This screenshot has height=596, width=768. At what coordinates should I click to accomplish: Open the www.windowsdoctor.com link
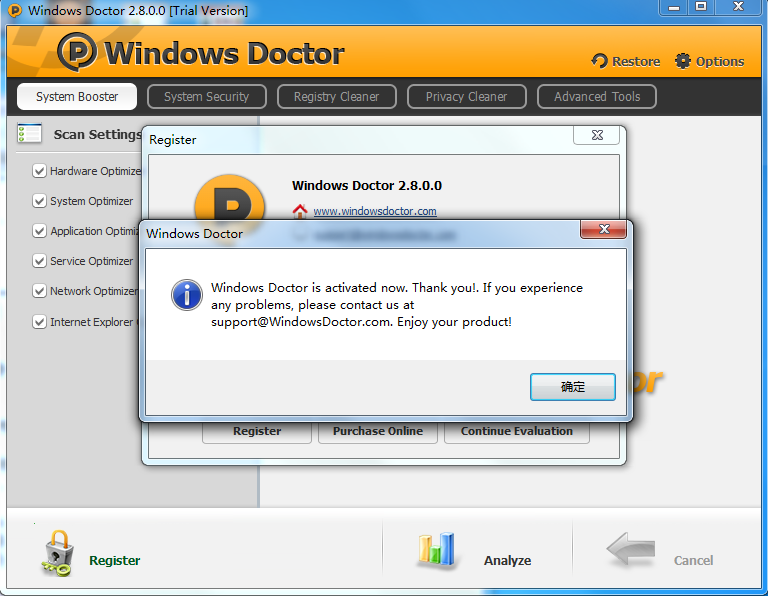coord(375,211)
